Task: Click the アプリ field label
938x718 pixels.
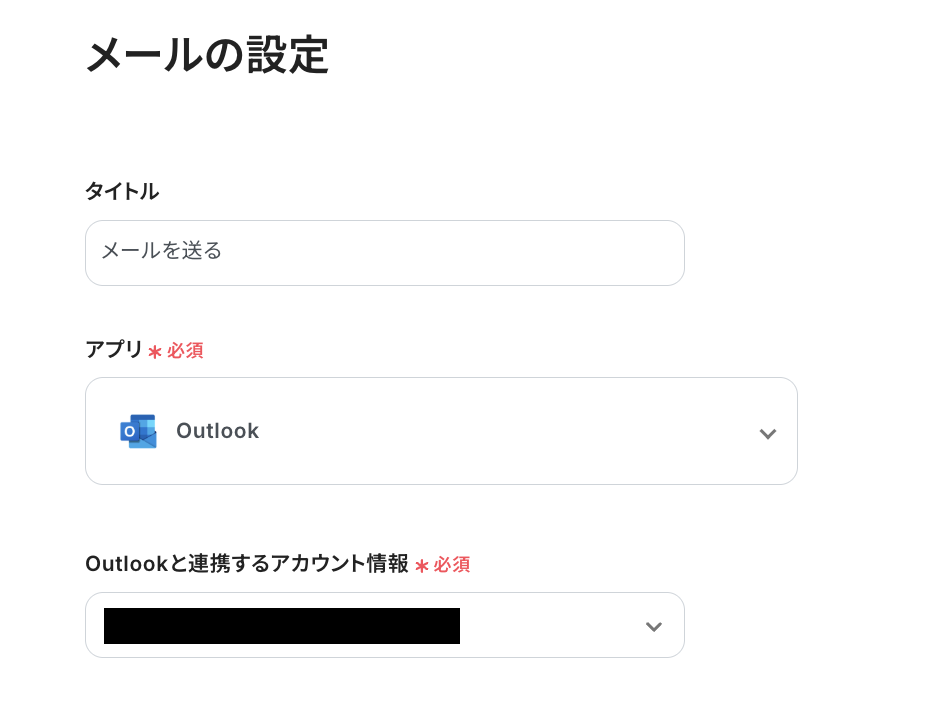Action: (x=114, y=349)
